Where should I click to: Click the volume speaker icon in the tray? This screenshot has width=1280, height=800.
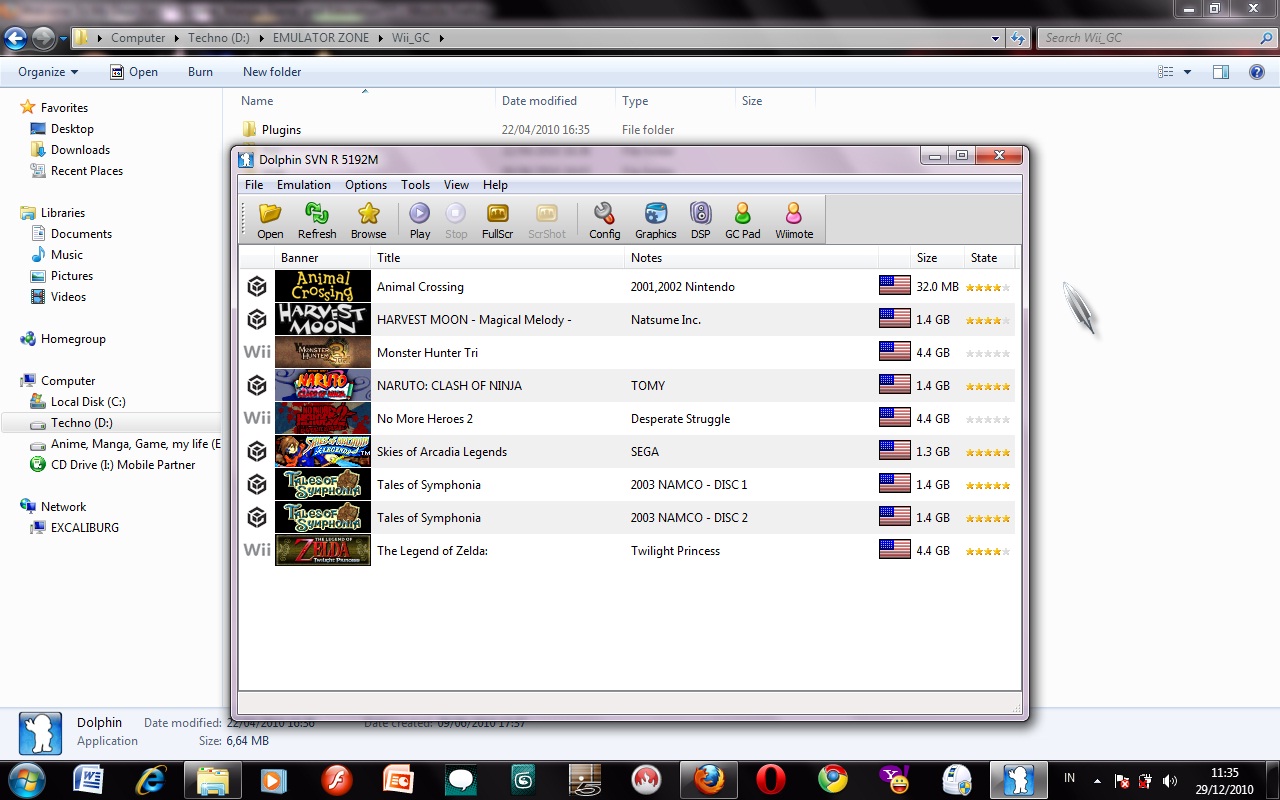(x=1171, y=780)
